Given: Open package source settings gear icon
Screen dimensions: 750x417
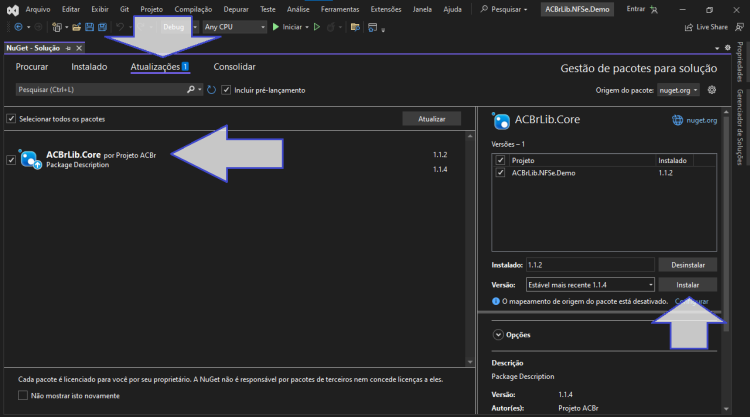Looking at the screenshot, I should pyautogui.click(x=712, y=90).
